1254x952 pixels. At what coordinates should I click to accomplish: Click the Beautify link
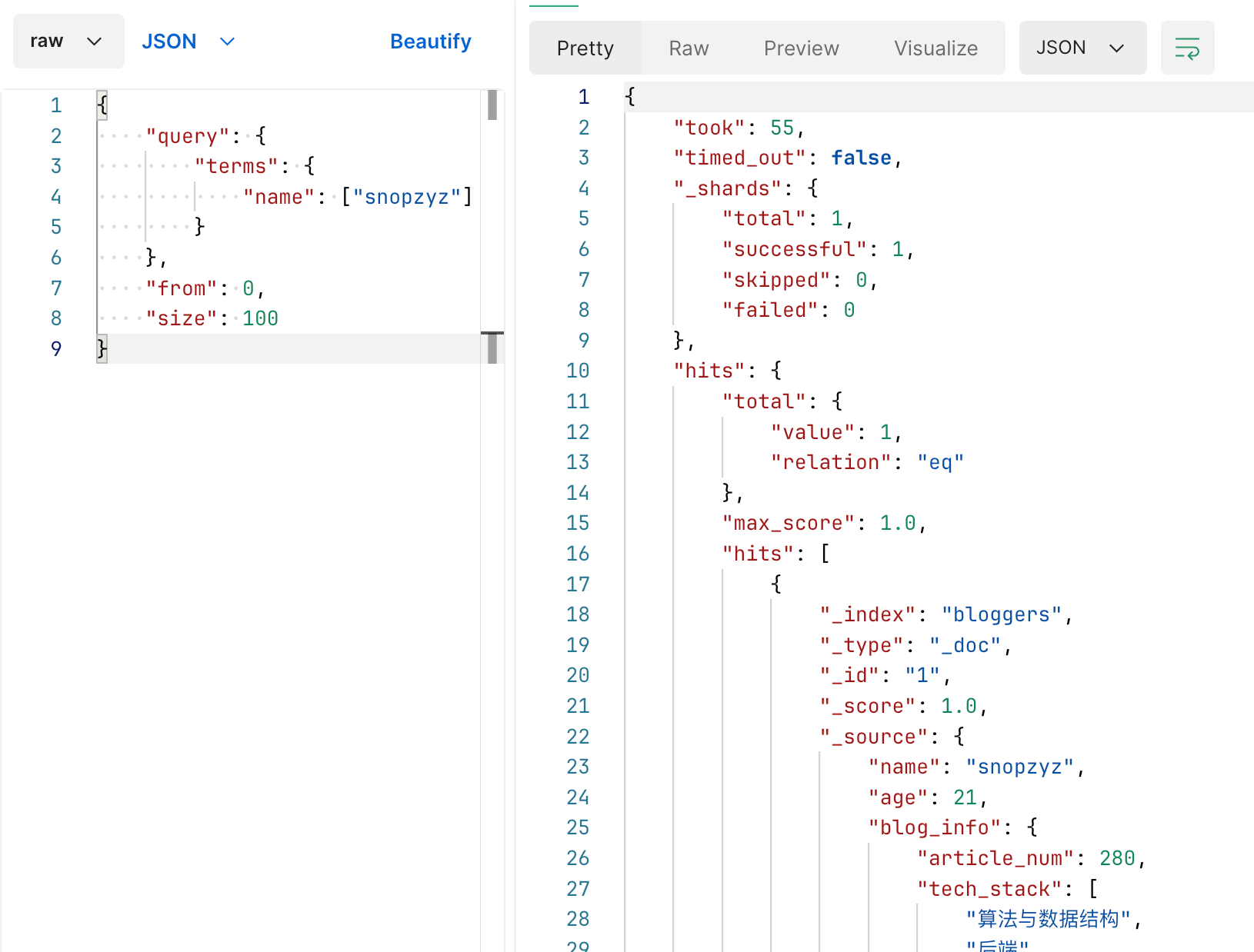point(430,42)
